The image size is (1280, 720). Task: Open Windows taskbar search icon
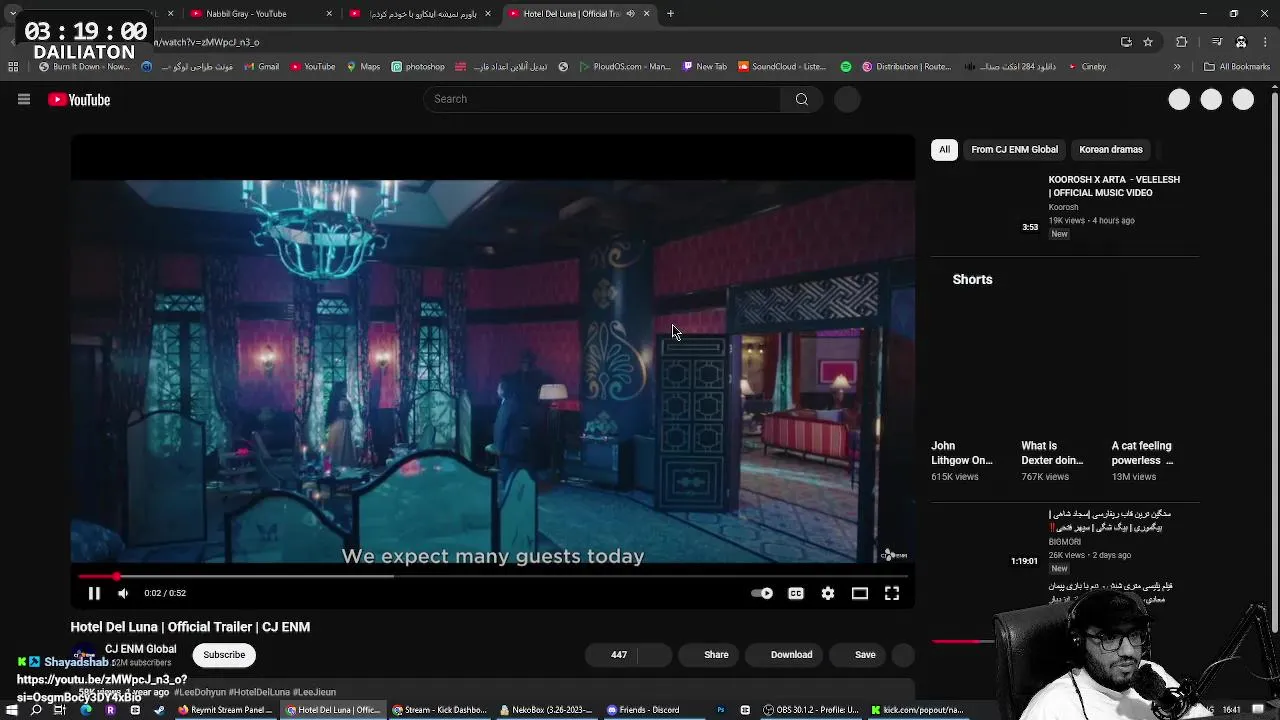[36, 710]
